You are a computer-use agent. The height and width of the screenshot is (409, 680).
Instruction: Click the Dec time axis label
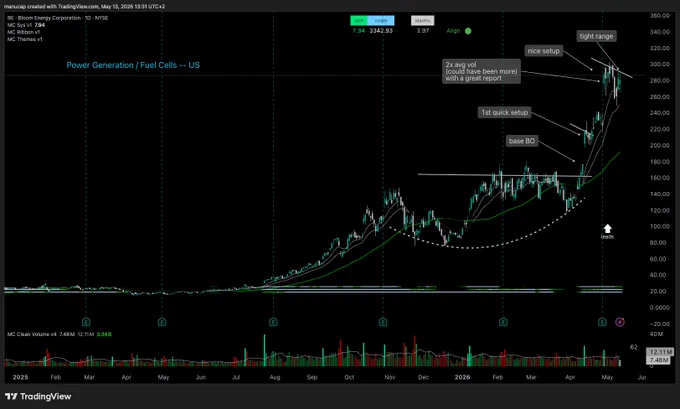423,377
